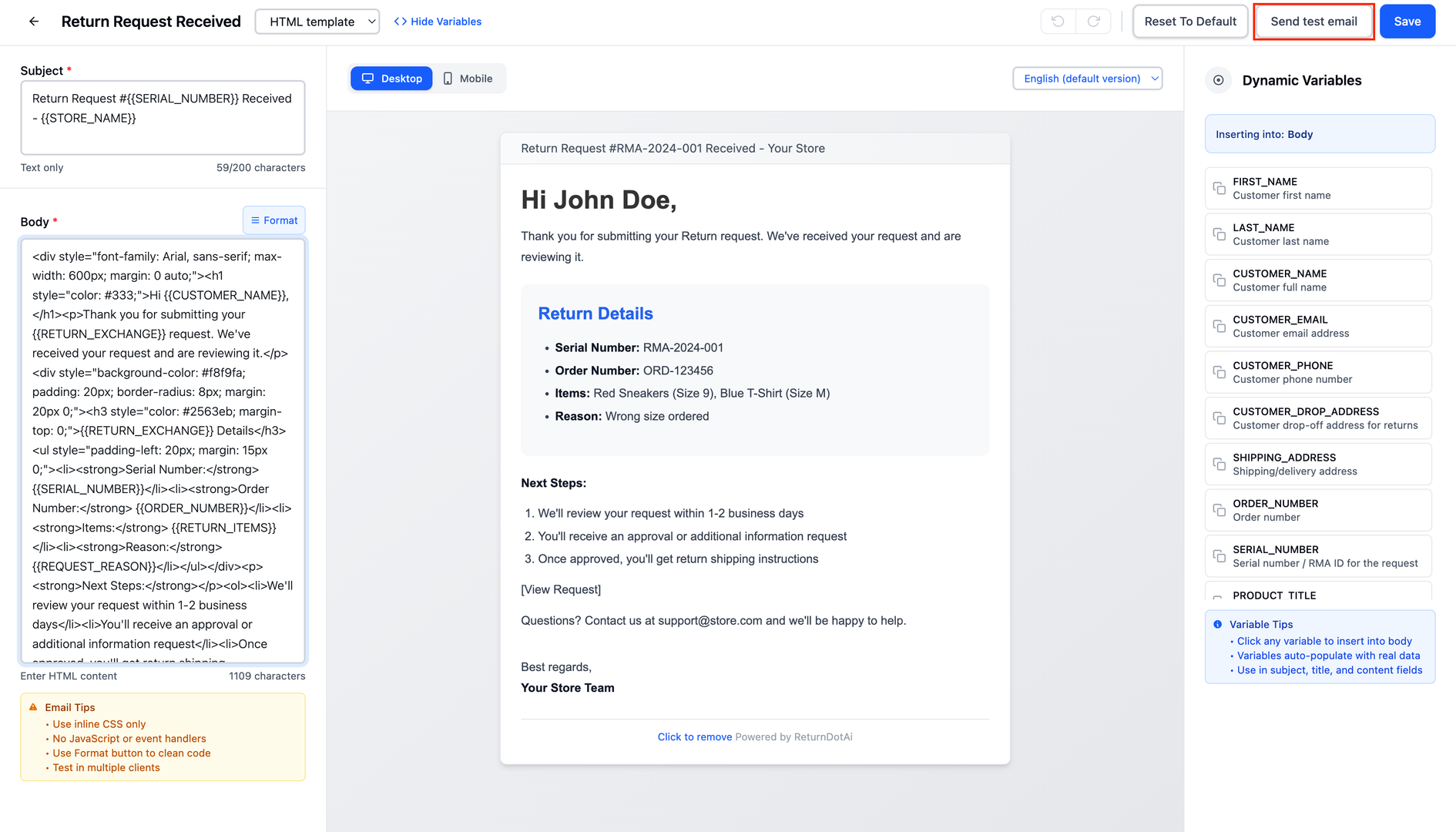Click the undo icon in the toolbar
1456x832 pixels.
[x=1057, y=21]
